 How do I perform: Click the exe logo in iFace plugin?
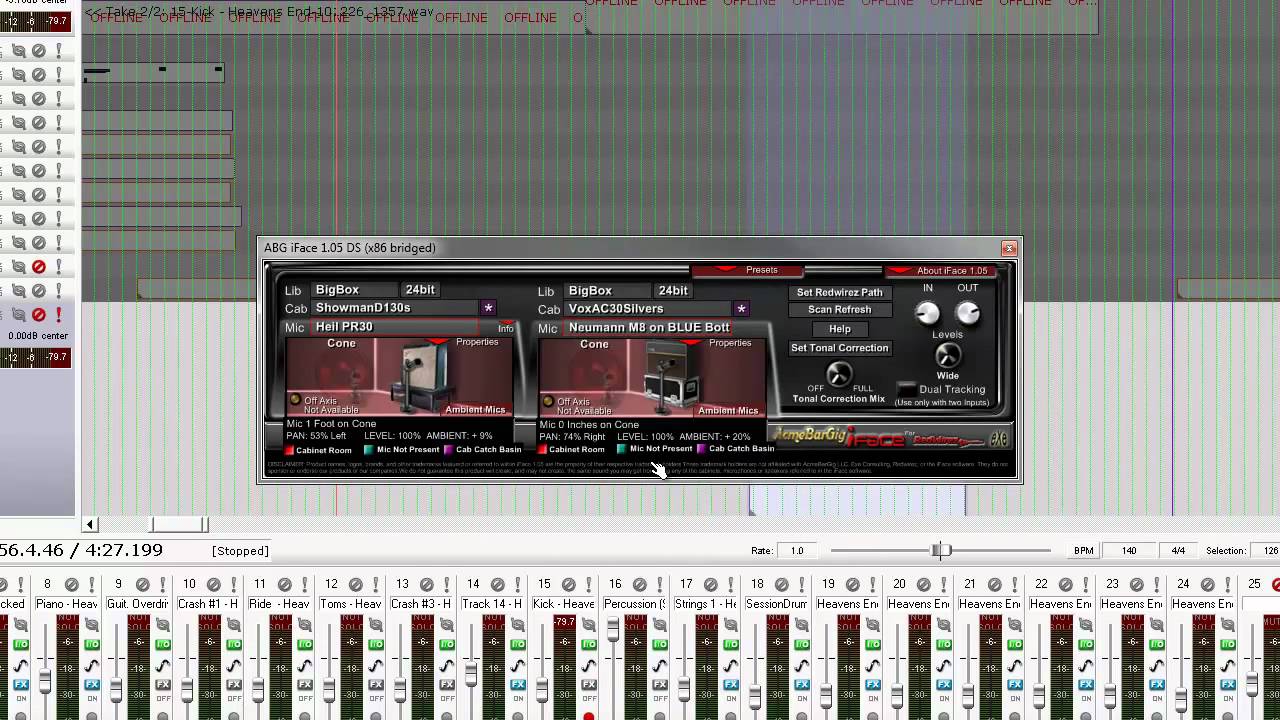(x=999, y=438)
